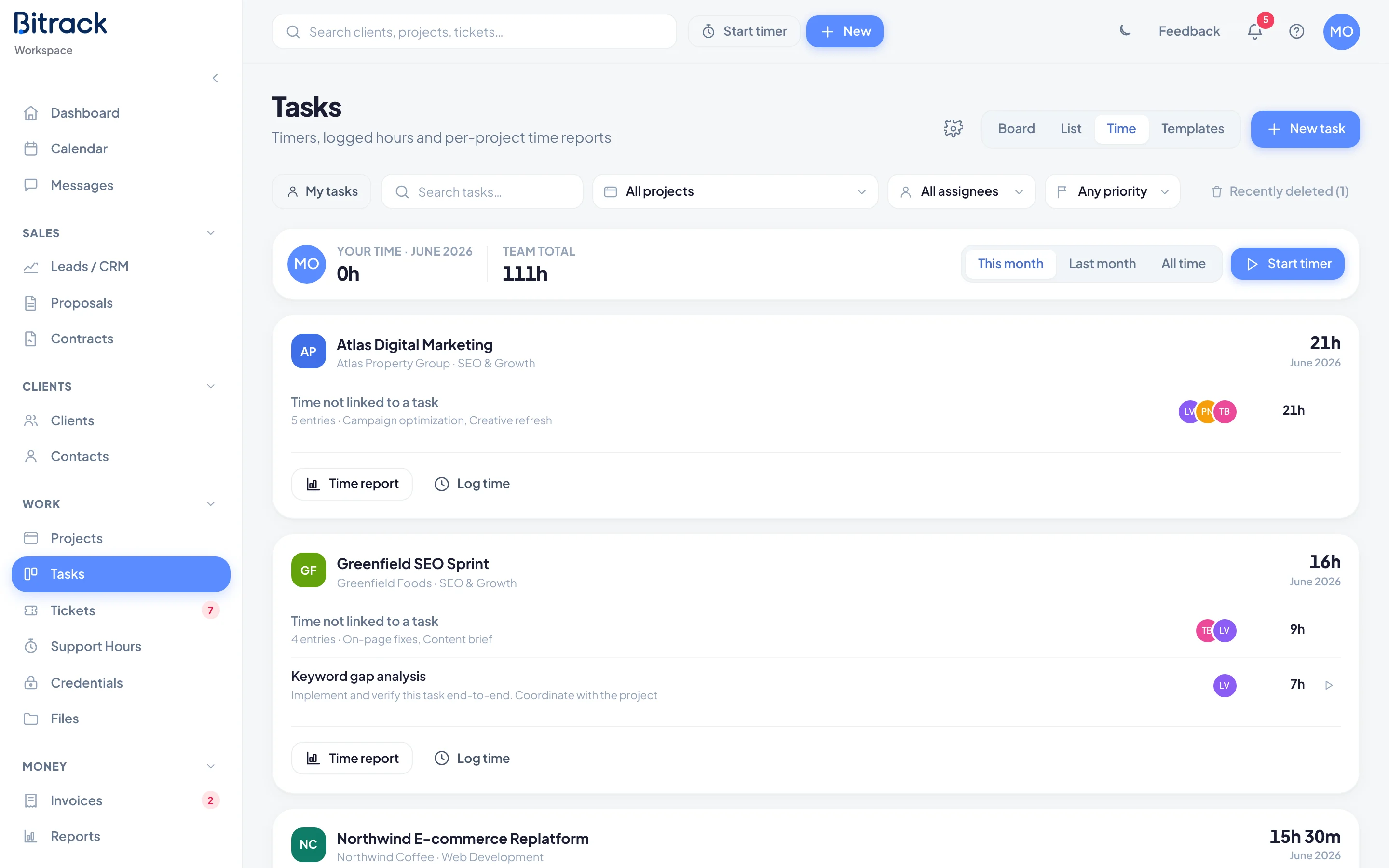Screen dimensions: 1389x868
Task: Open task settings gear icon
Action: [953, 129]
